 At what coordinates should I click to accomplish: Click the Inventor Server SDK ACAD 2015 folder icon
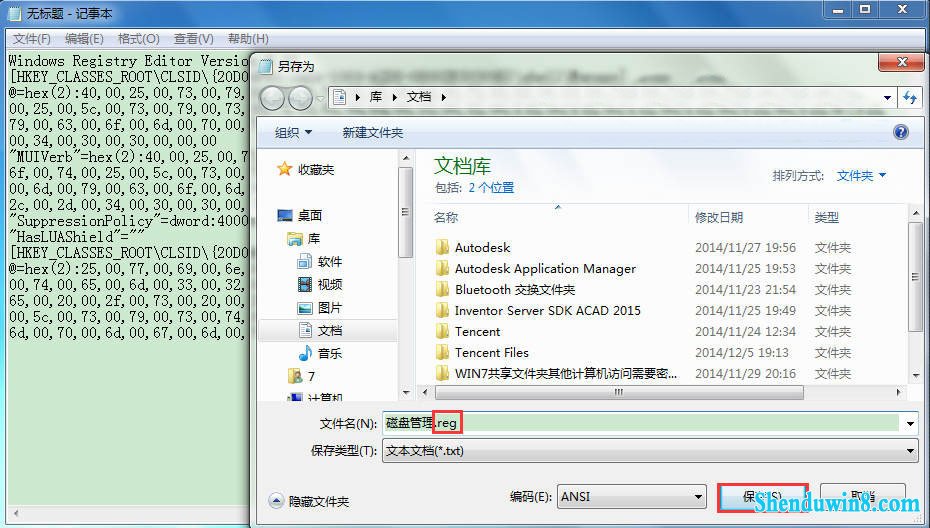pyautogui.click(x=442, y=310)
